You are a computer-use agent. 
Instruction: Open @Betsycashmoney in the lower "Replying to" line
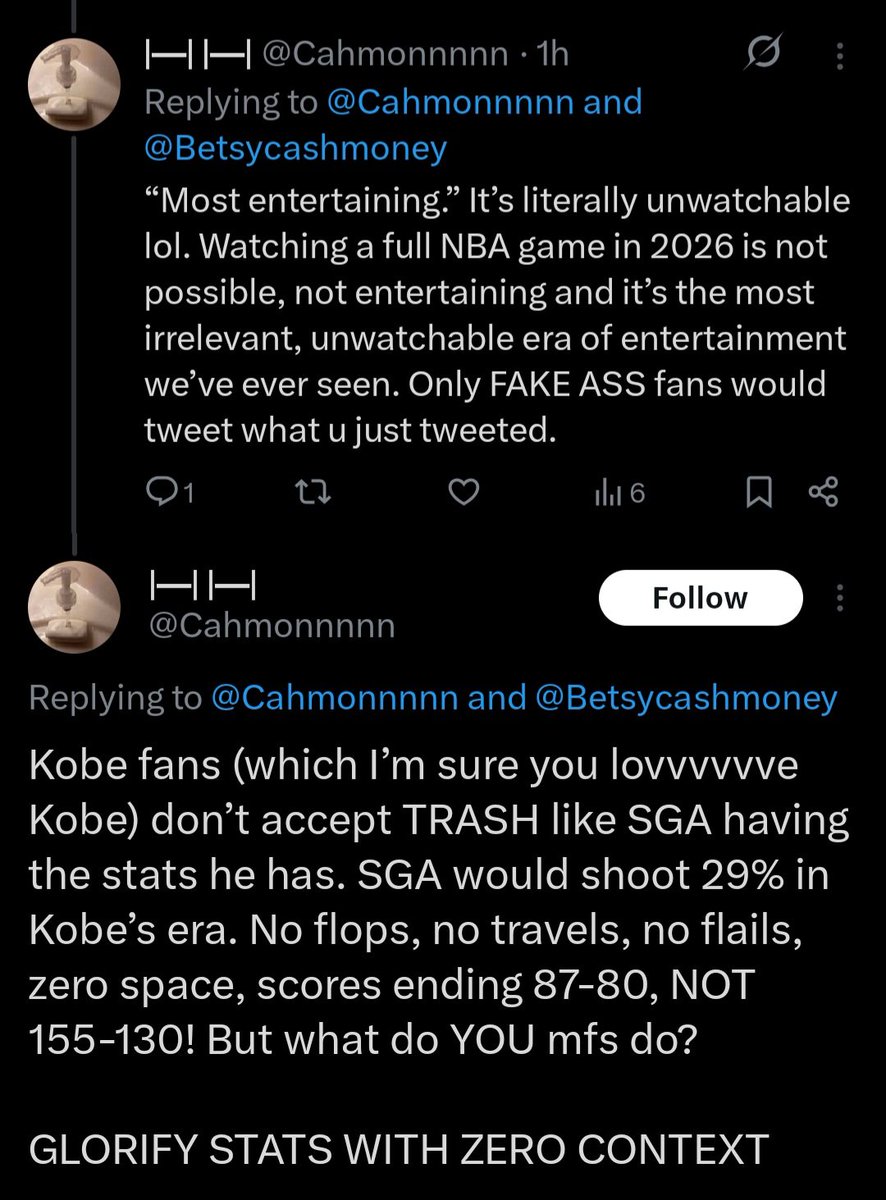click(x=686, y=698)
